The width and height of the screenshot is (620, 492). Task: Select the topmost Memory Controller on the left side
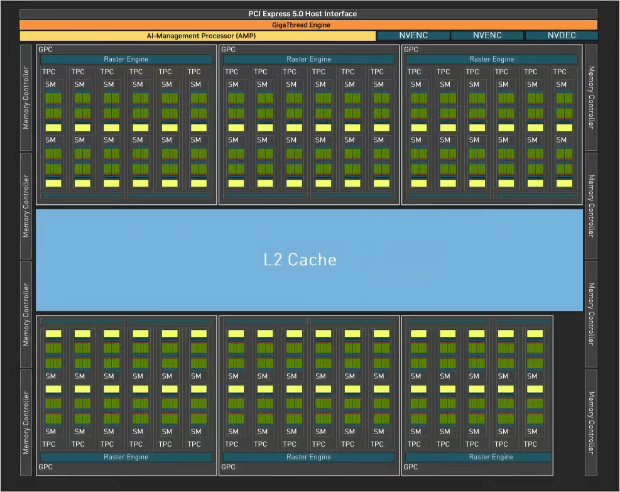26,97
